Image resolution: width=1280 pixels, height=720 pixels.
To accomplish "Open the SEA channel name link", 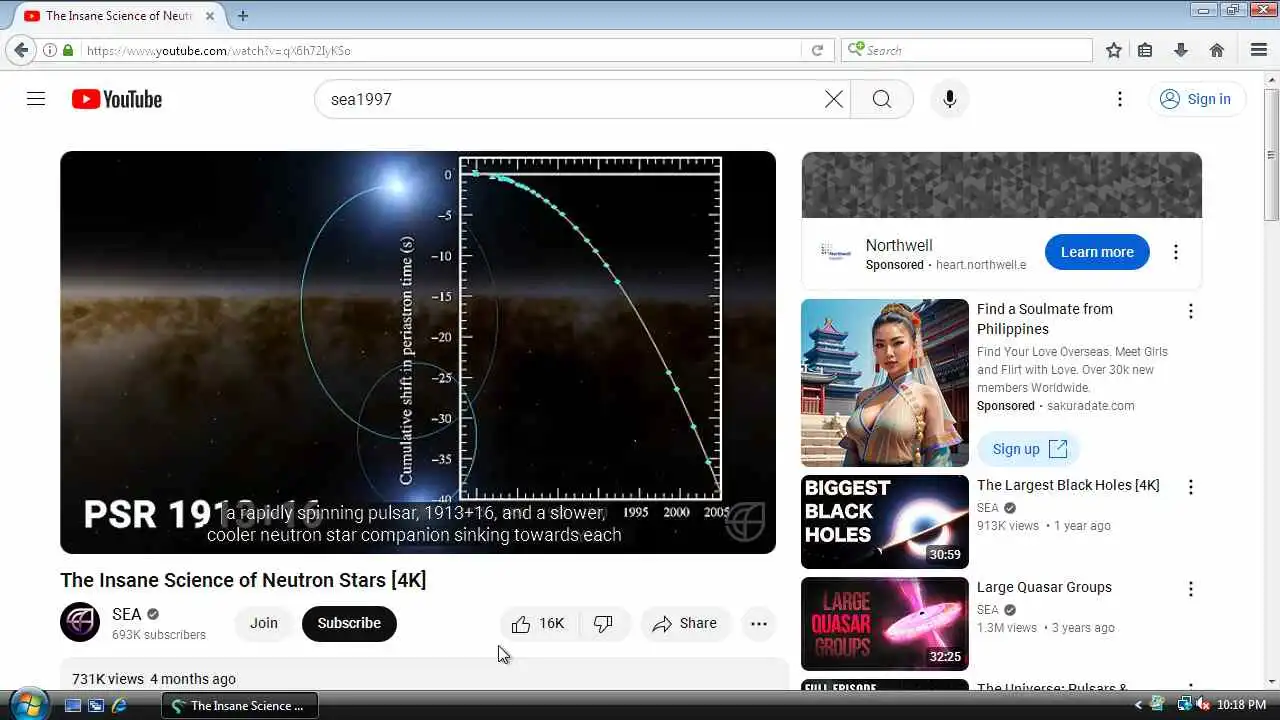I will coord(127,614).
